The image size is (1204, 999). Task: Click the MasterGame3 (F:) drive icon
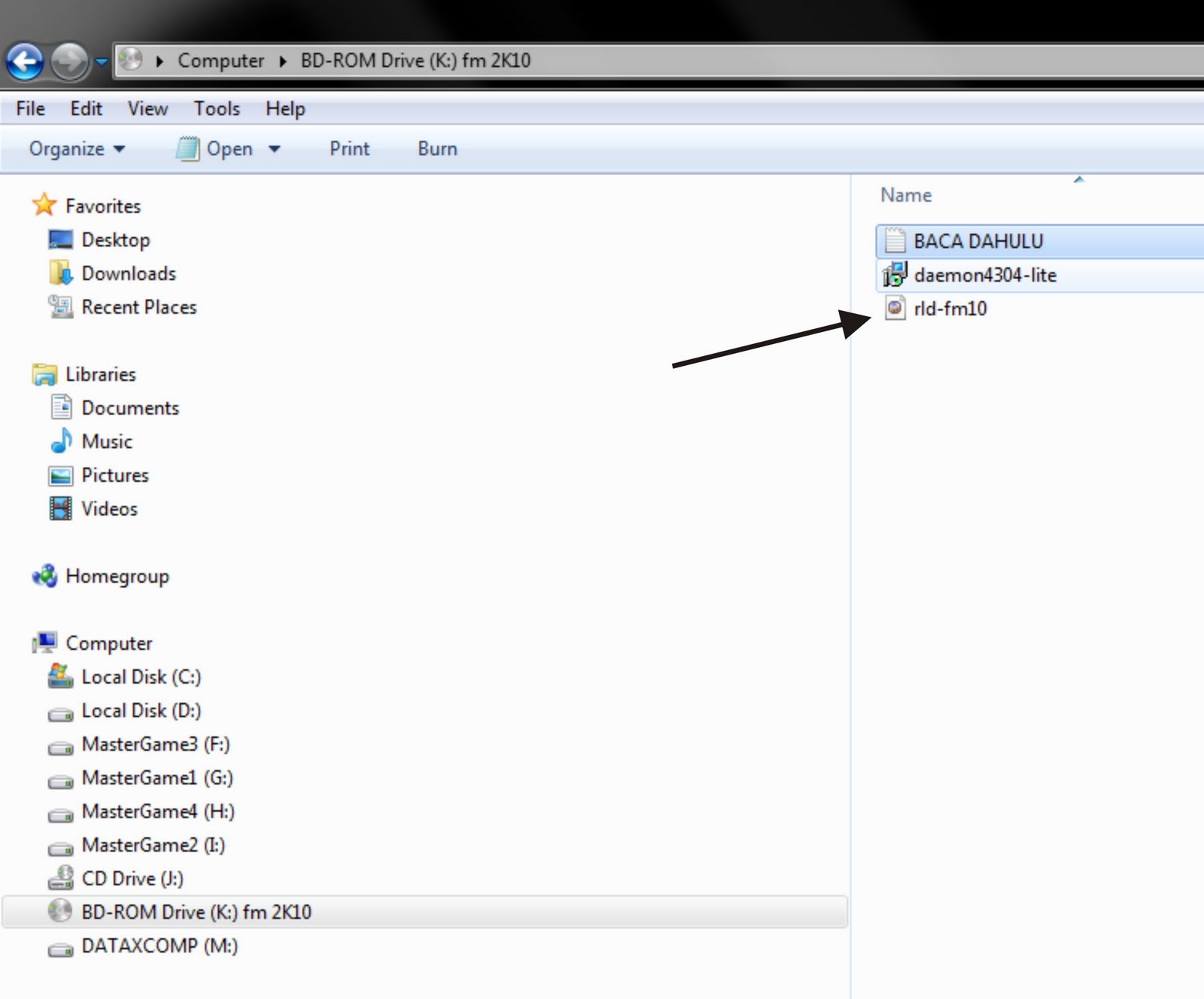click(60, 747)
